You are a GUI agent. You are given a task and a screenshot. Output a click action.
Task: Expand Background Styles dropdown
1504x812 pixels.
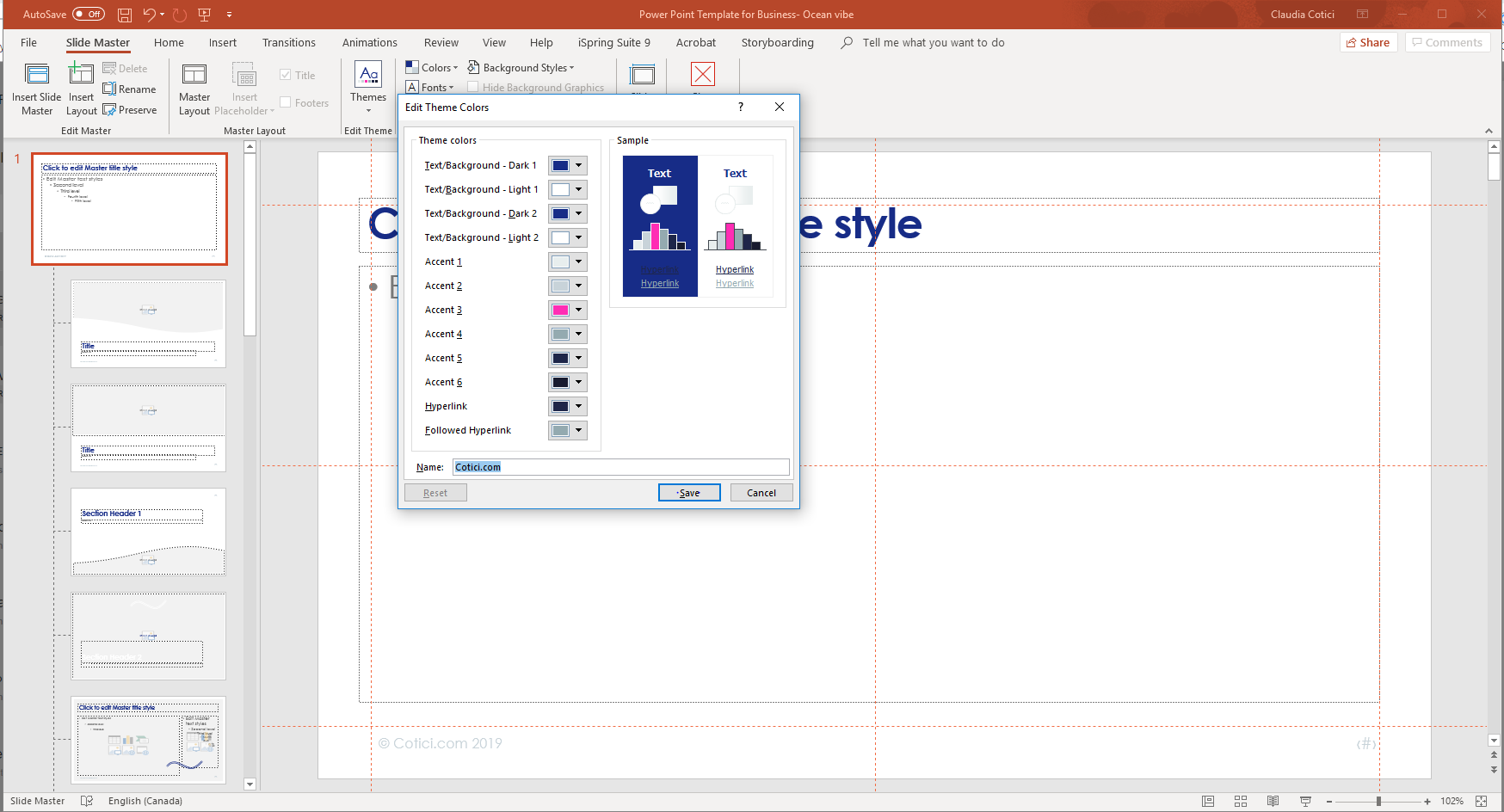(x=521, y=67)
